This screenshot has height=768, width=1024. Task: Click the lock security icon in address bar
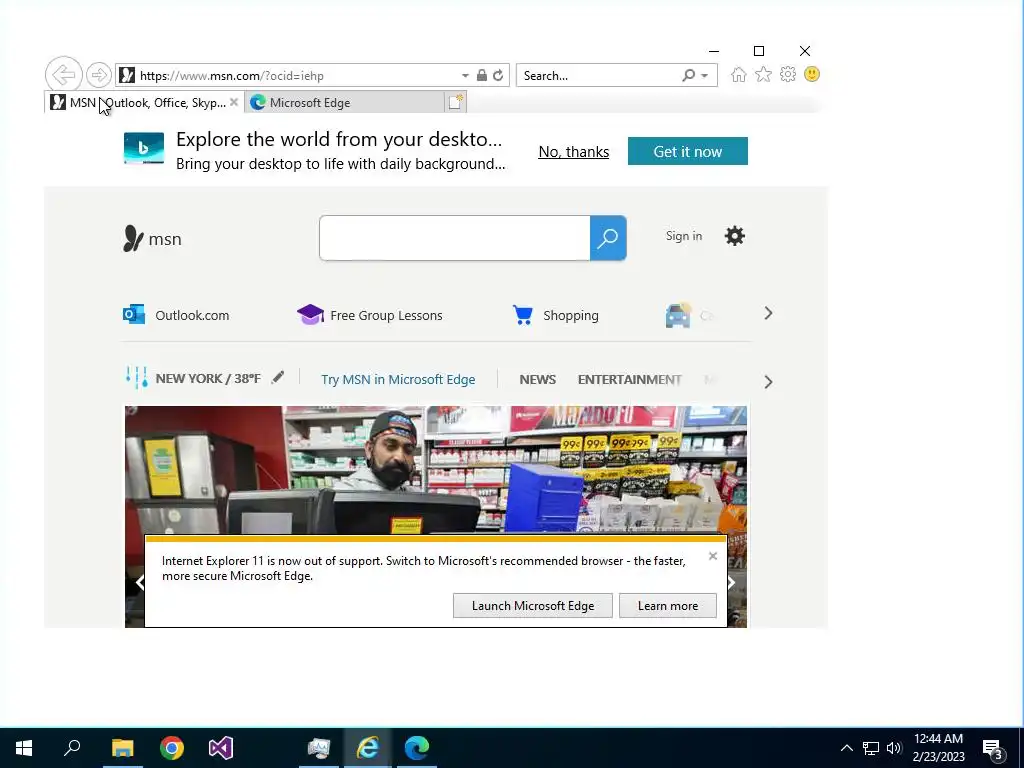482,75
